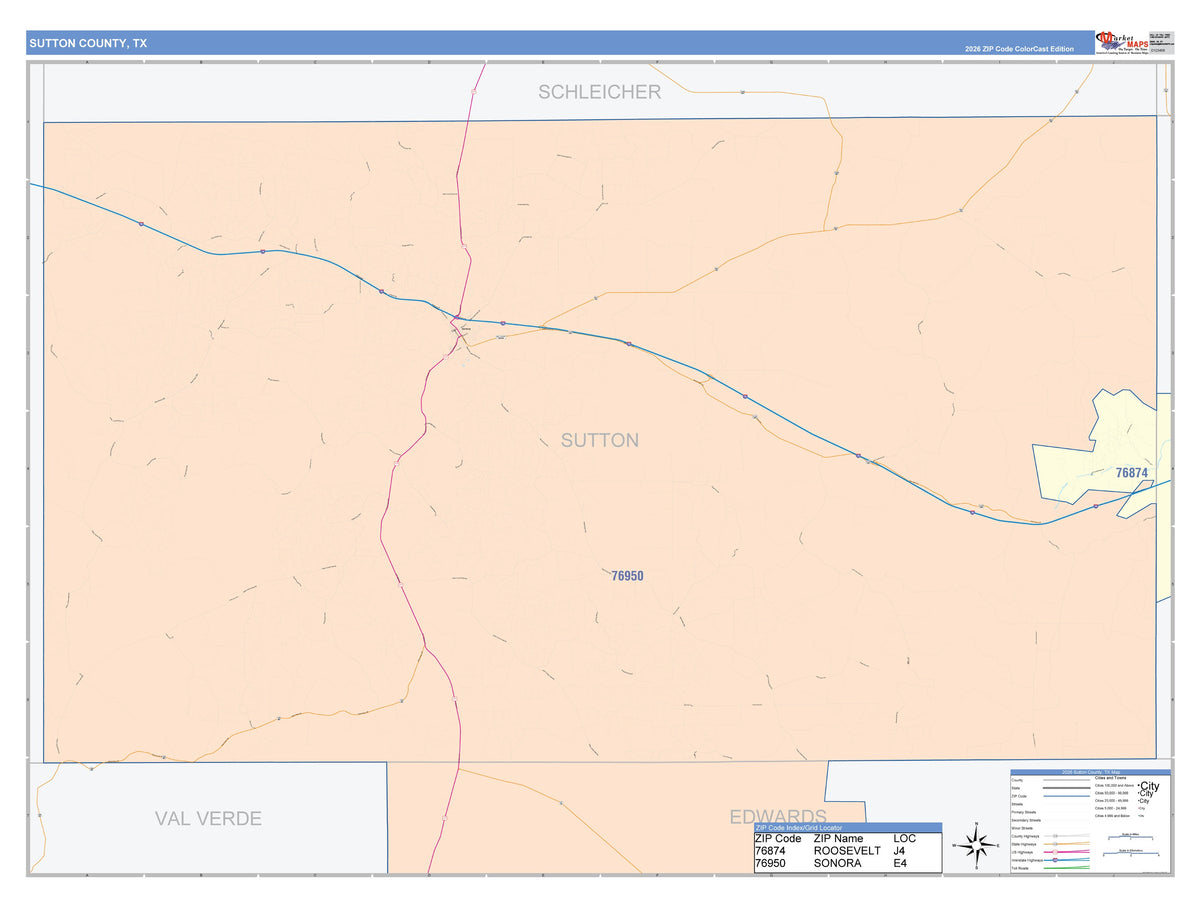
Task: Click the 'ZIP Code' column heading
Action: point(778,839)
